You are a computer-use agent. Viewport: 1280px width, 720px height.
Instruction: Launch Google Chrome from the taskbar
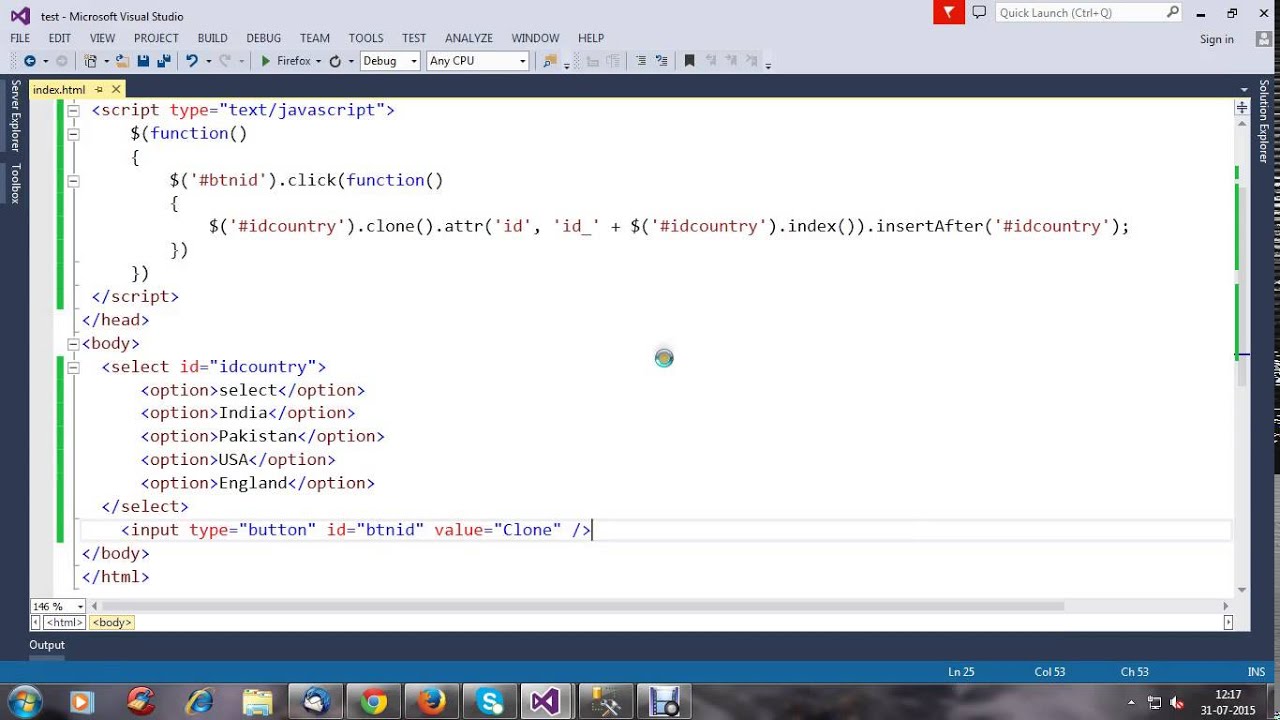coord(374,702)
